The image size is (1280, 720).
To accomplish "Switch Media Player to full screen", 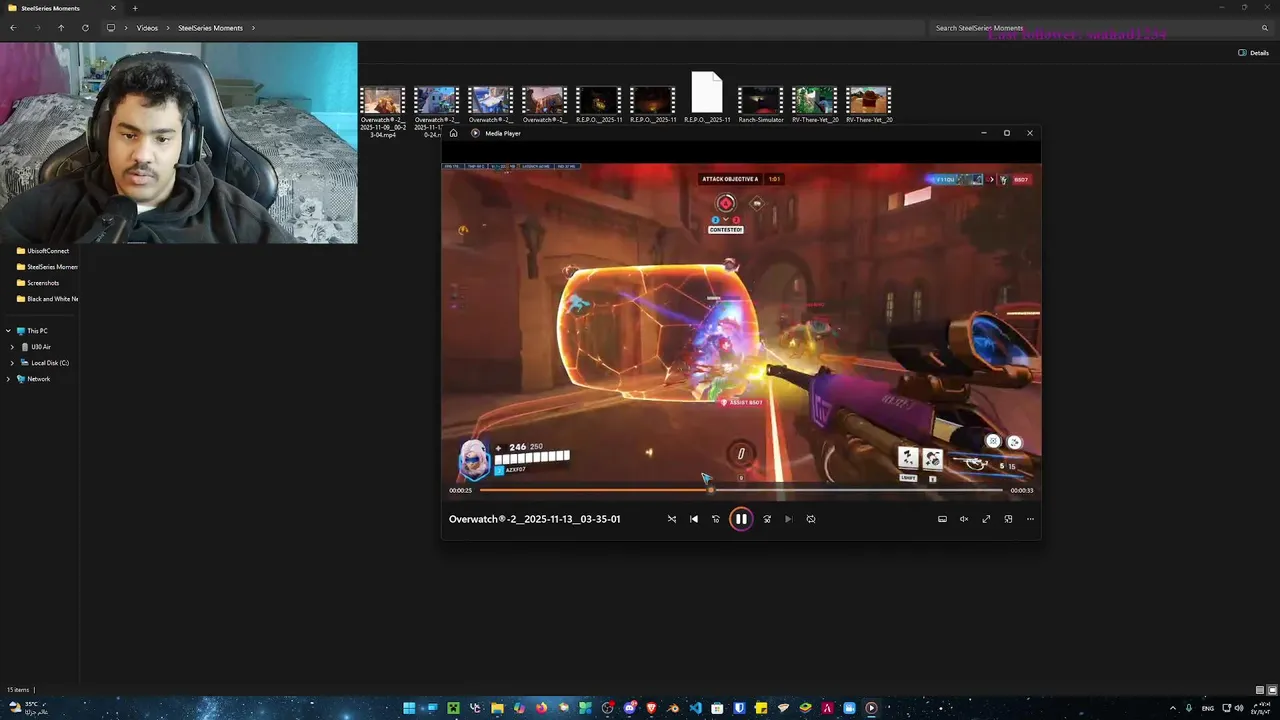I will point(986,519).
